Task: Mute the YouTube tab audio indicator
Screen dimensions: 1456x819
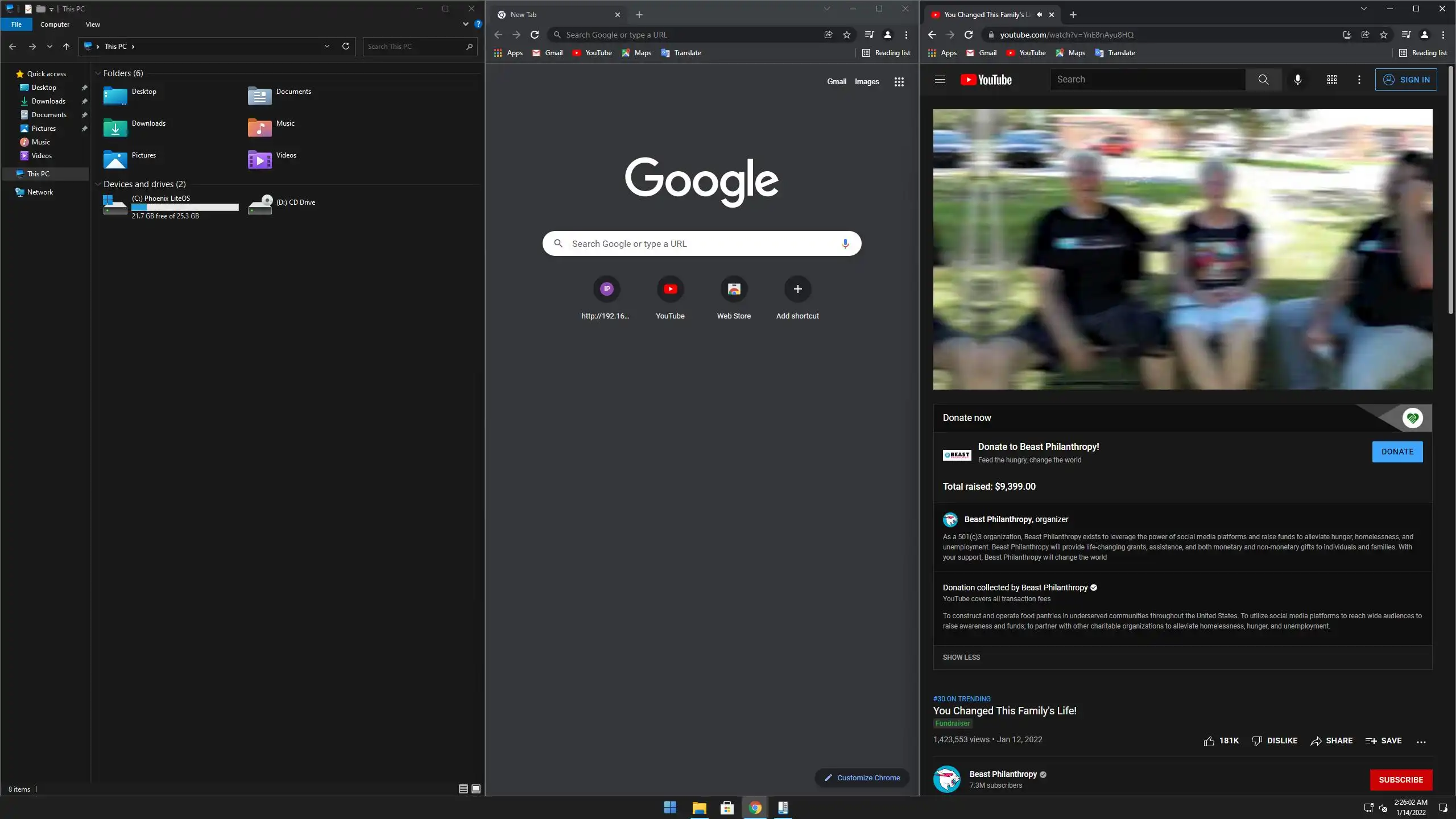Action: point(1039,15)
